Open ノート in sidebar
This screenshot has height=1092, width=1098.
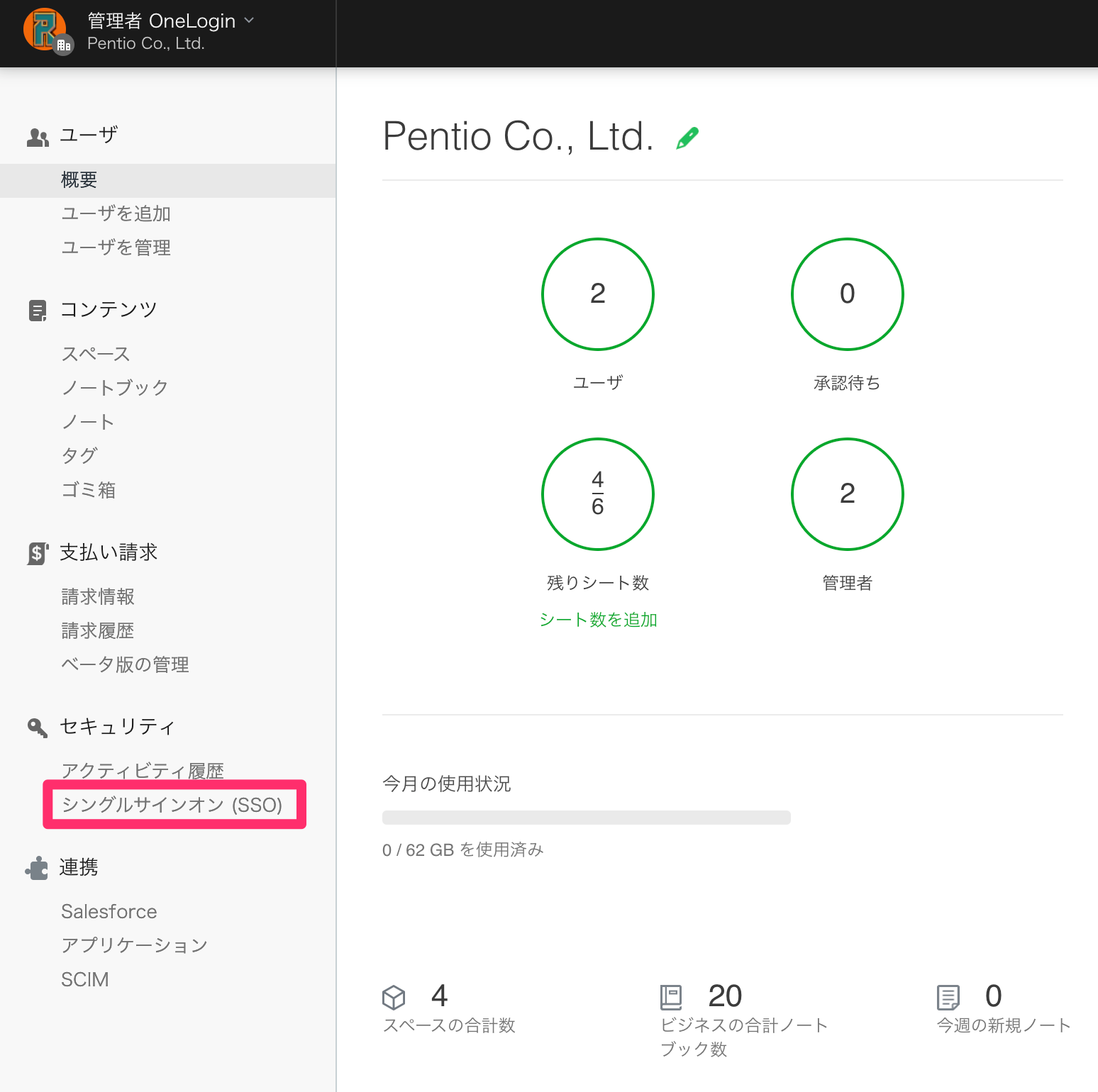(88, 422)
